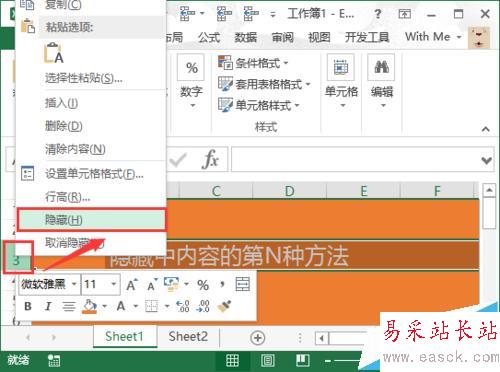Click Merge and Center icon in mini toolbar
The height and width of the screenshot is (372, 500).
[243, 284]
